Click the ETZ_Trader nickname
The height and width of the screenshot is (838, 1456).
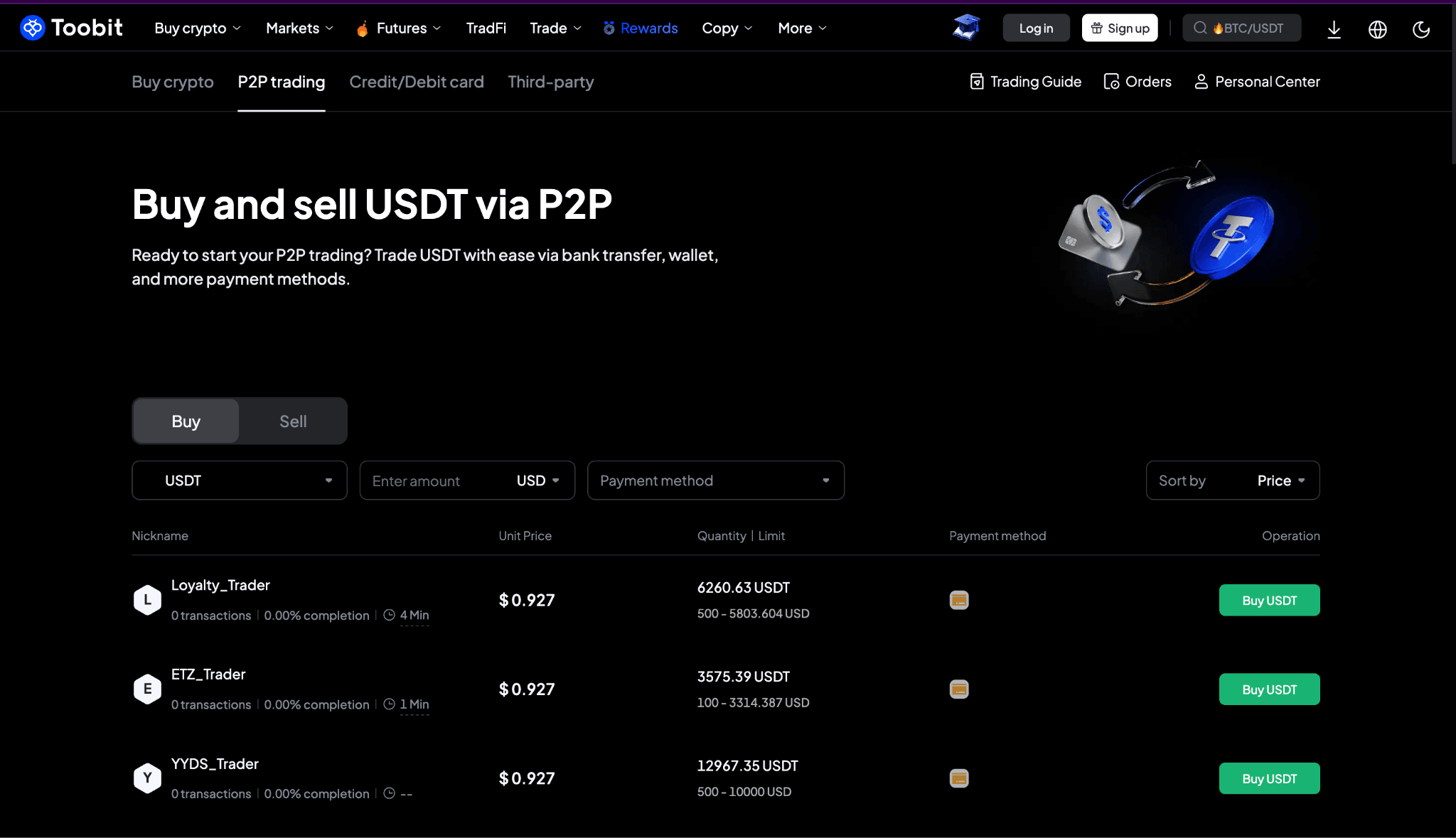208,674
